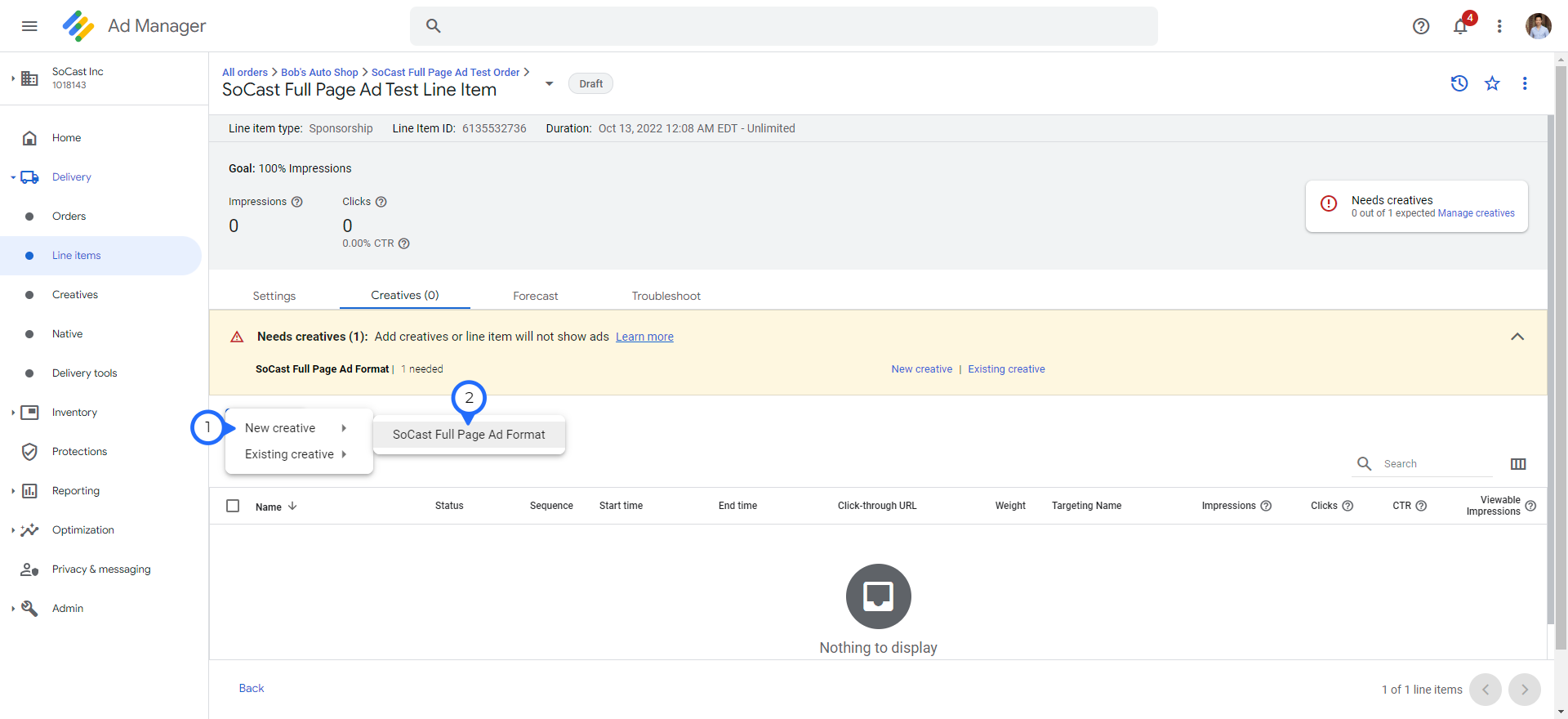Click the Reporting chart icon
The width and height of the screenshot is (1568, 719).
click(x=29, y=491)
